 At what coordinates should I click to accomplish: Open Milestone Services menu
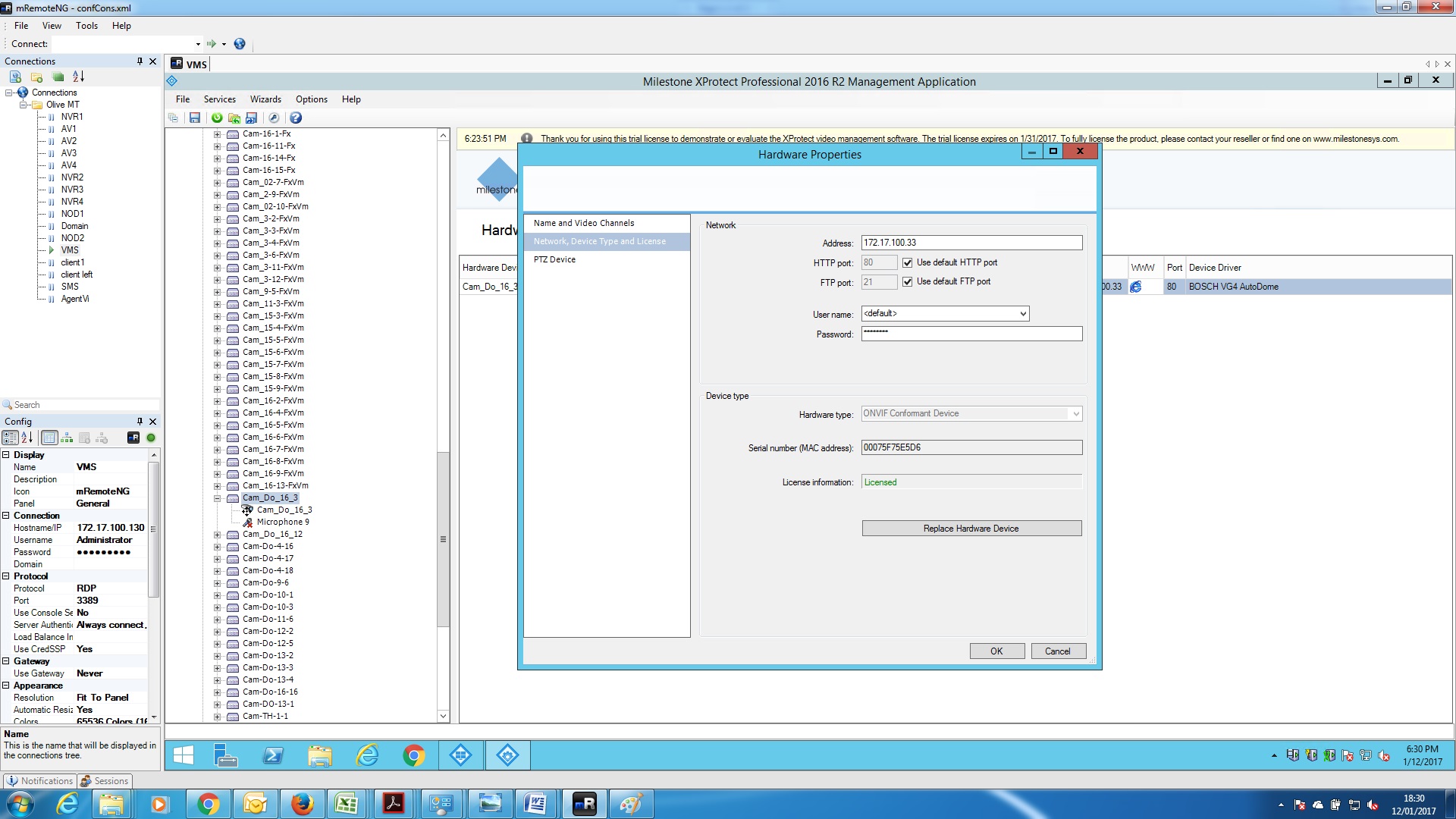click(220, 99)
